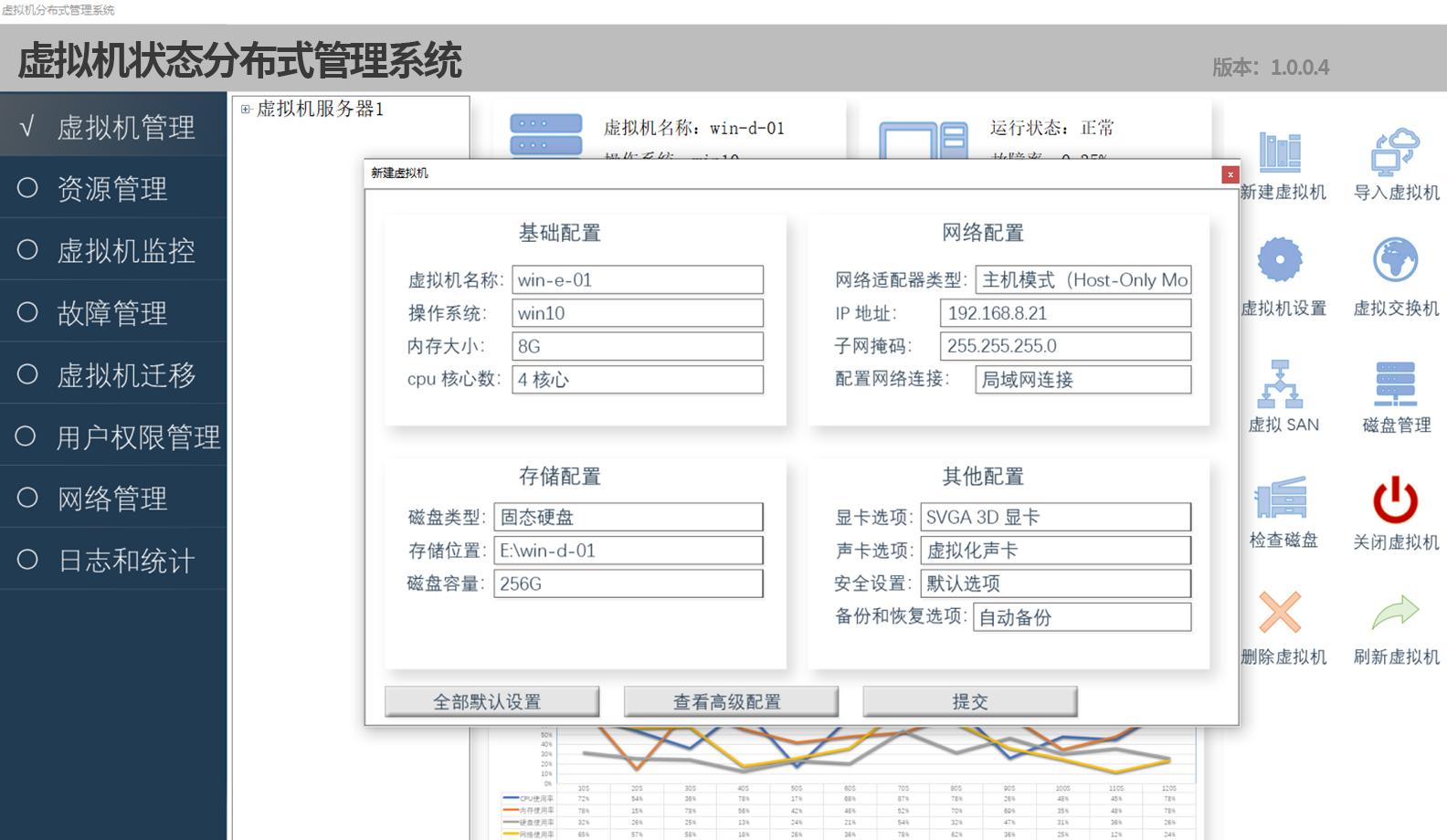Open 日志和统计 section
The width and height of the screenshot is (1447, 840).
pyautogui.click(x=113, y=559)
